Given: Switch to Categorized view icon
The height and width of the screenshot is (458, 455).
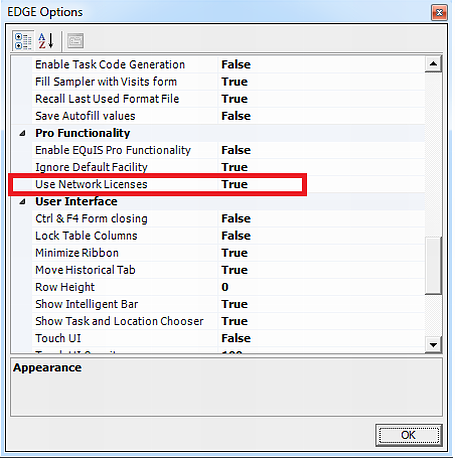Looking at the screenshot, I should pos(23,41).
